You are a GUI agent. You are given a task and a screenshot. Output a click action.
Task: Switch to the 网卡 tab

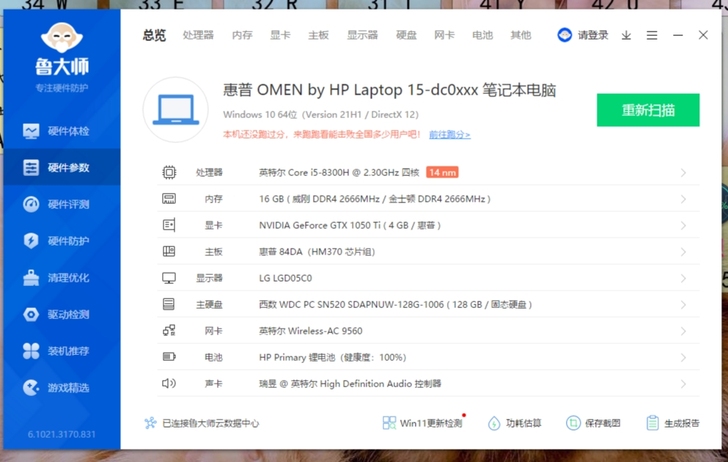tap(444, 35)
